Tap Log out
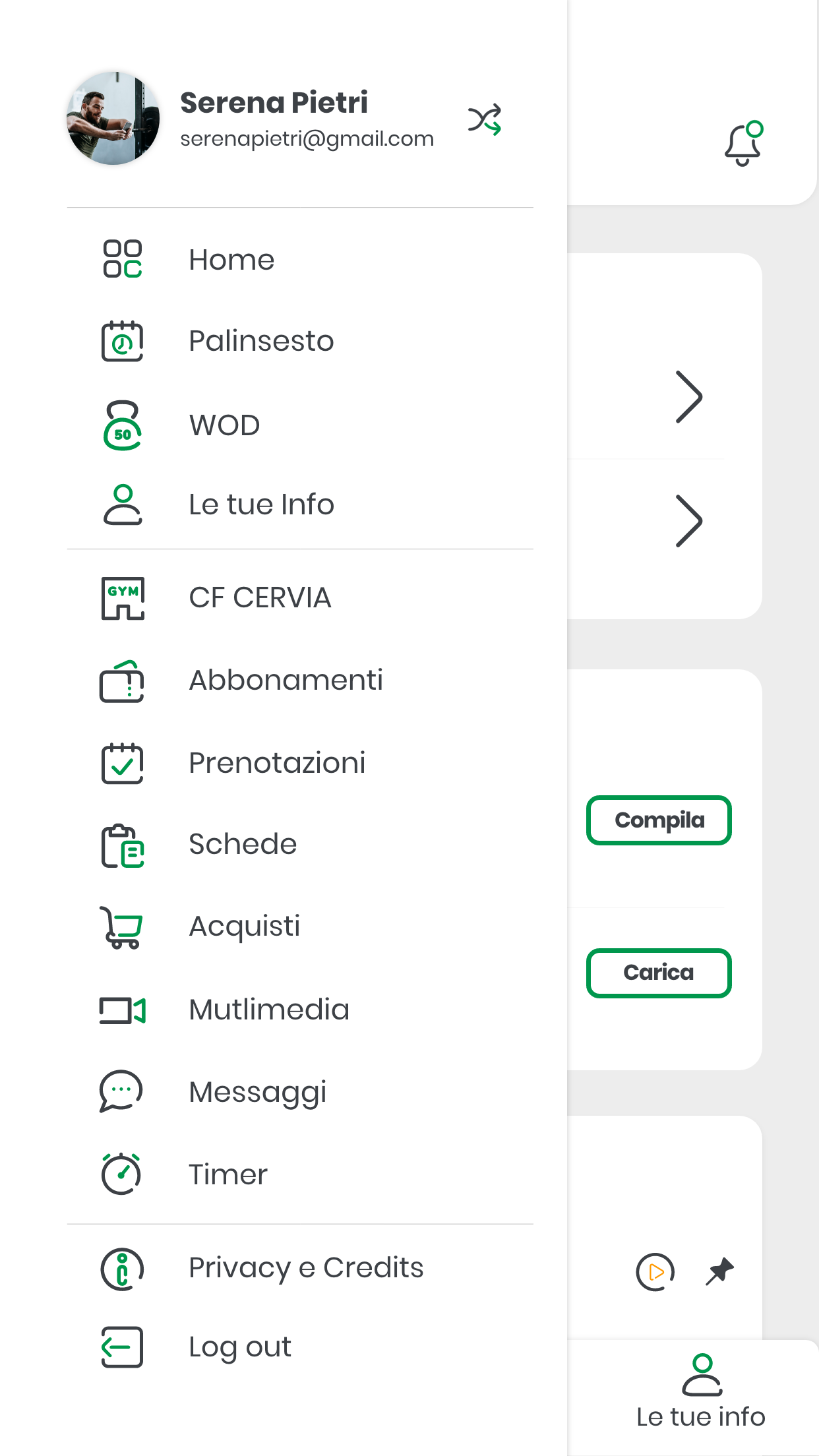819x1456 pixels. [240, 1347]
